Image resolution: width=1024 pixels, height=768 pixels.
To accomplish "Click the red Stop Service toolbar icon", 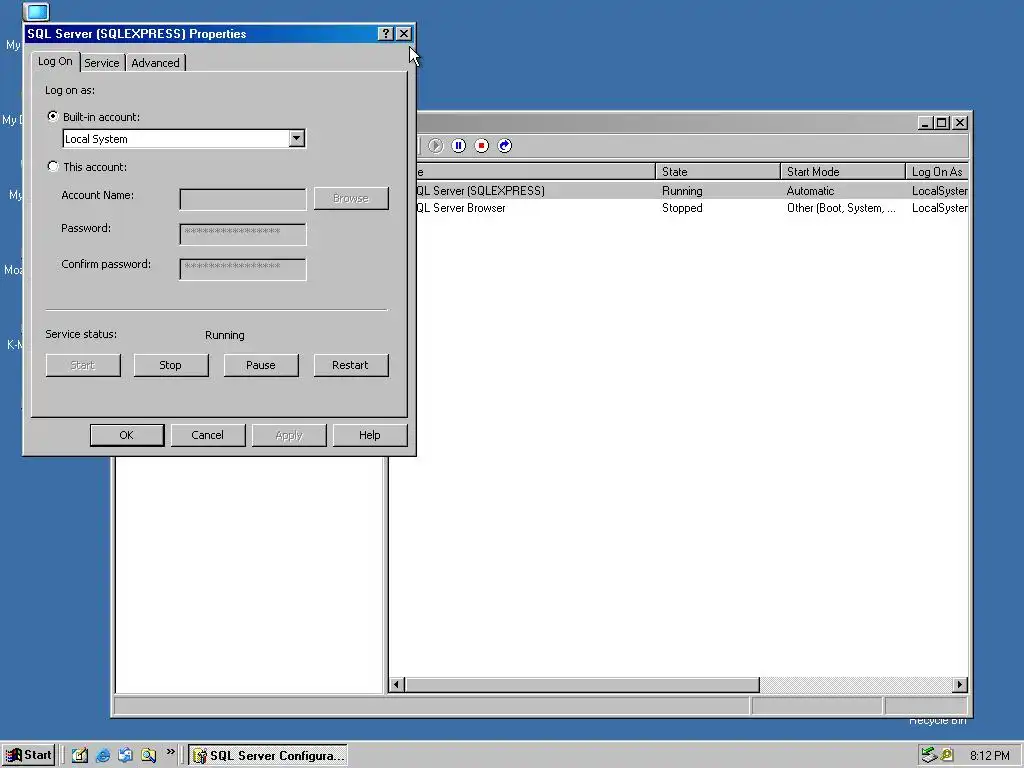I will tap(482, 146).
